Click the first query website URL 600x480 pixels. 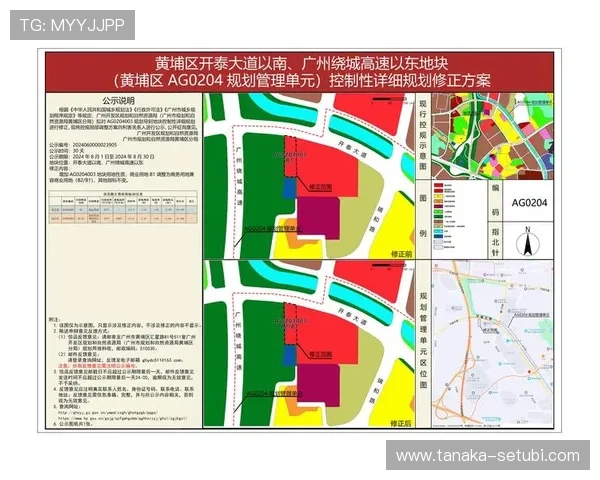click(108, 413)
